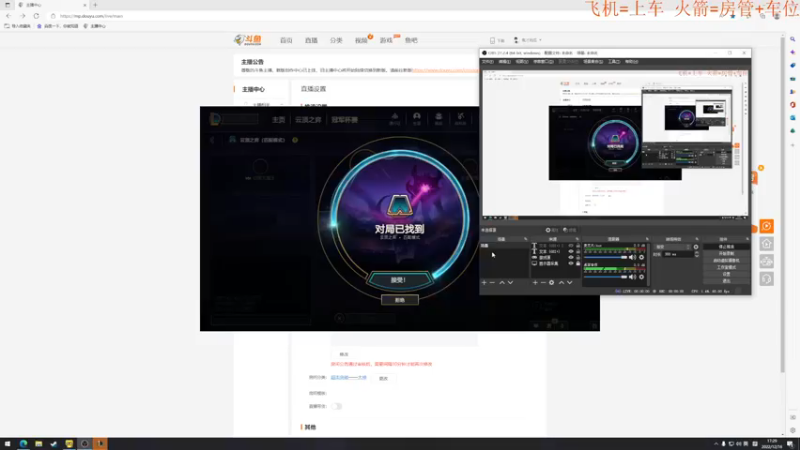The image size is (800, 450).
Task: Pop out the Scenes dock panel
Action: (x=526, y=239)
